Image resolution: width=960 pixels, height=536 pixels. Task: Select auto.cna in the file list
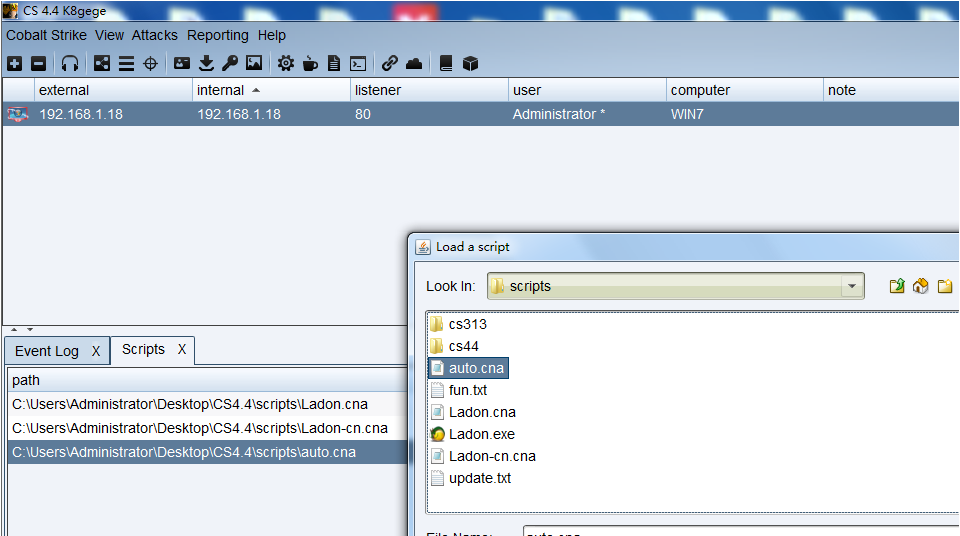pos(468,368)
